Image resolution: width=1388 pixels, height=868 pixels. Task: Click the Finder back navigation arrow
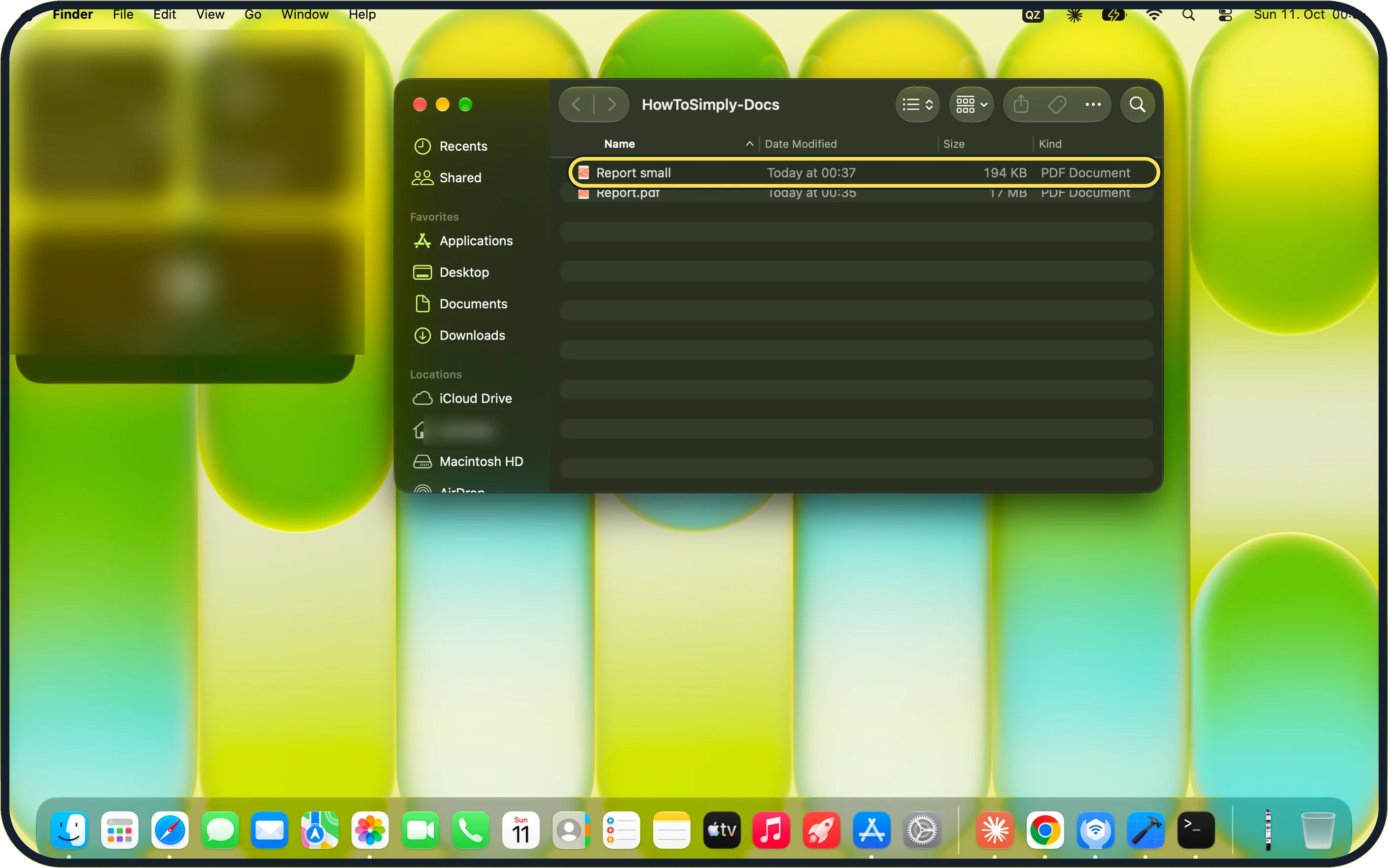[576, 104]
